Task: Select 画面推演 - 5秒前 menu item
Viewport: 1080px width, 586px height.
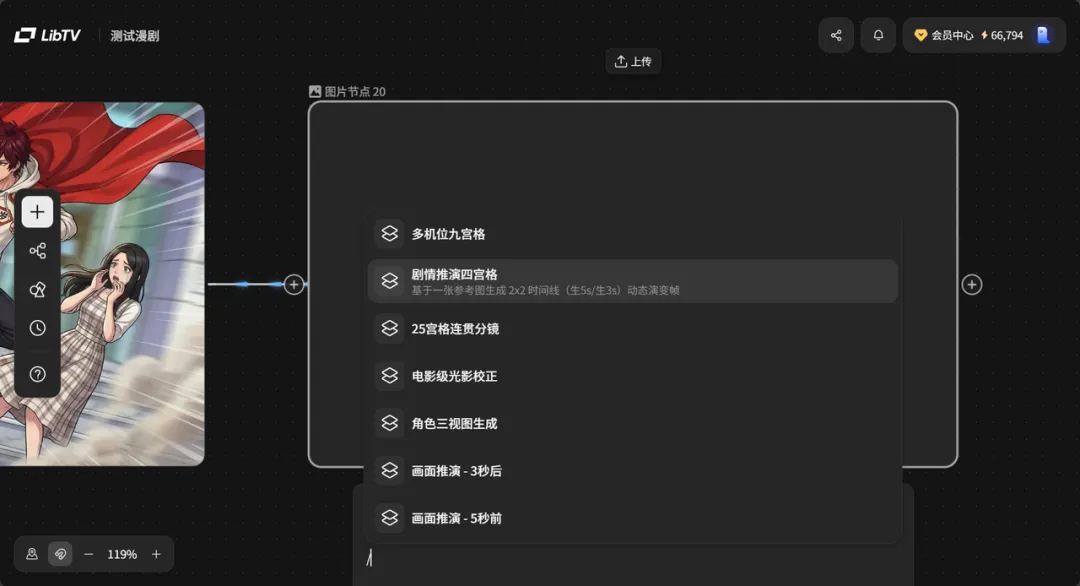Action: (632, 518)
